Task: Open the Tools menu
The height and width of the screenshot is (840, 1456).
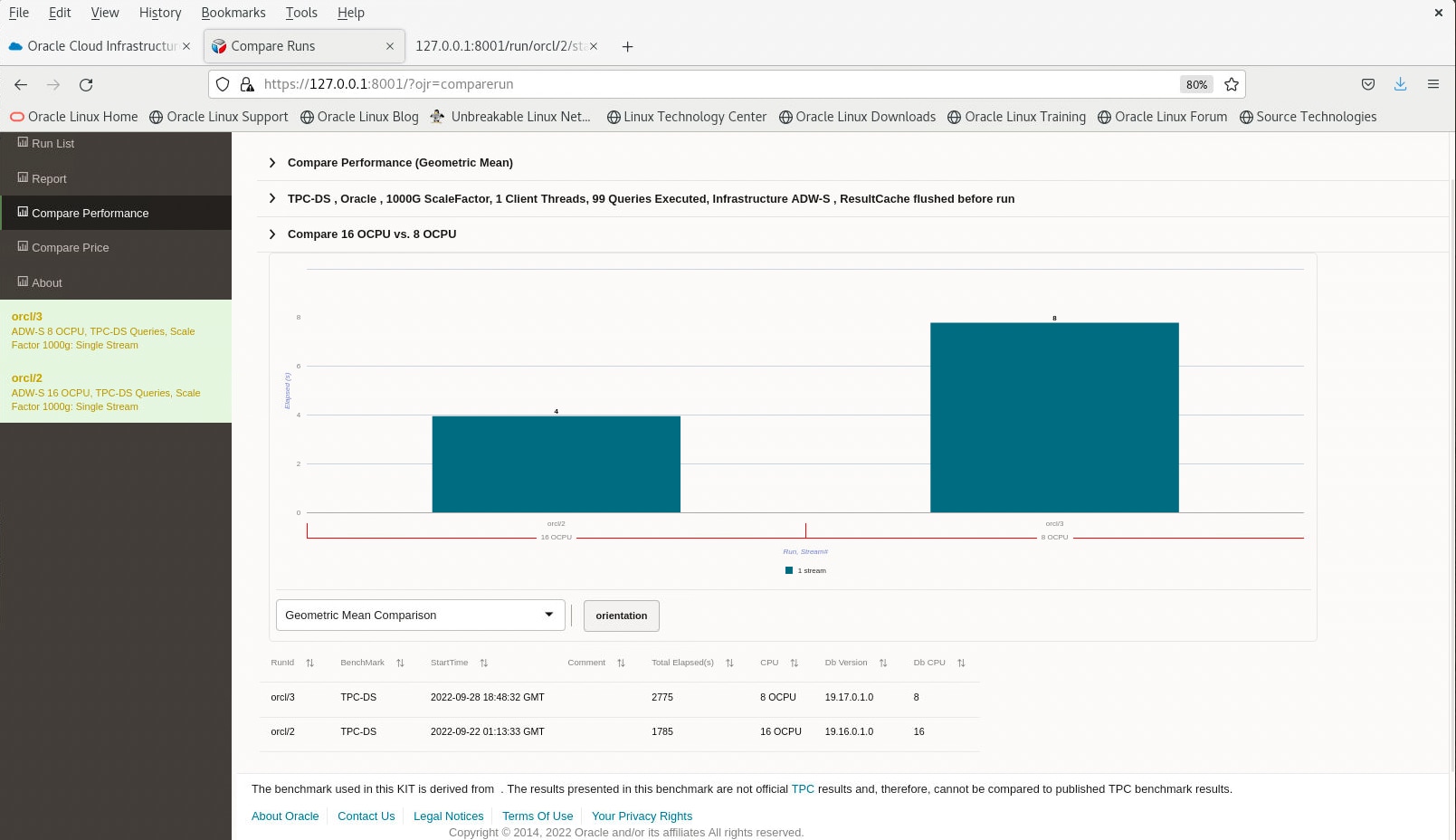Action: point(301,13)
